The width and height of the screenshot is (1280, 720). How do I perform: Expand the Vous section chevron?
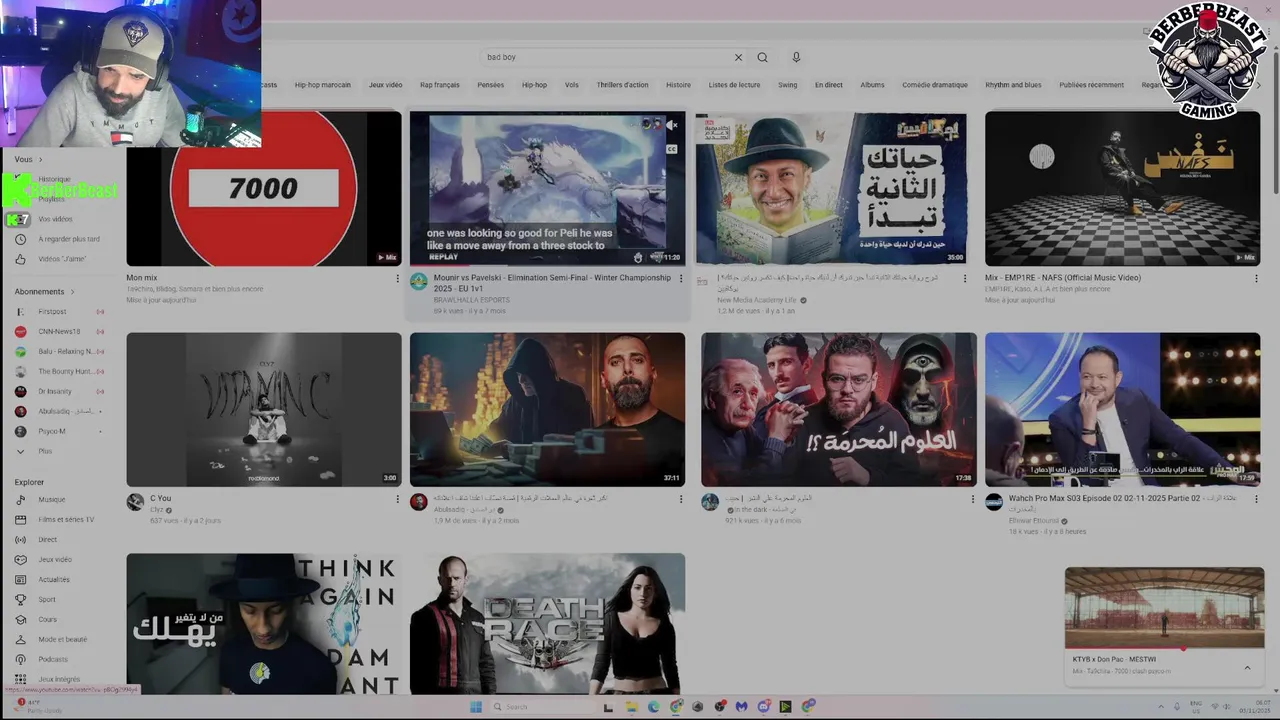tap(40, 159)
